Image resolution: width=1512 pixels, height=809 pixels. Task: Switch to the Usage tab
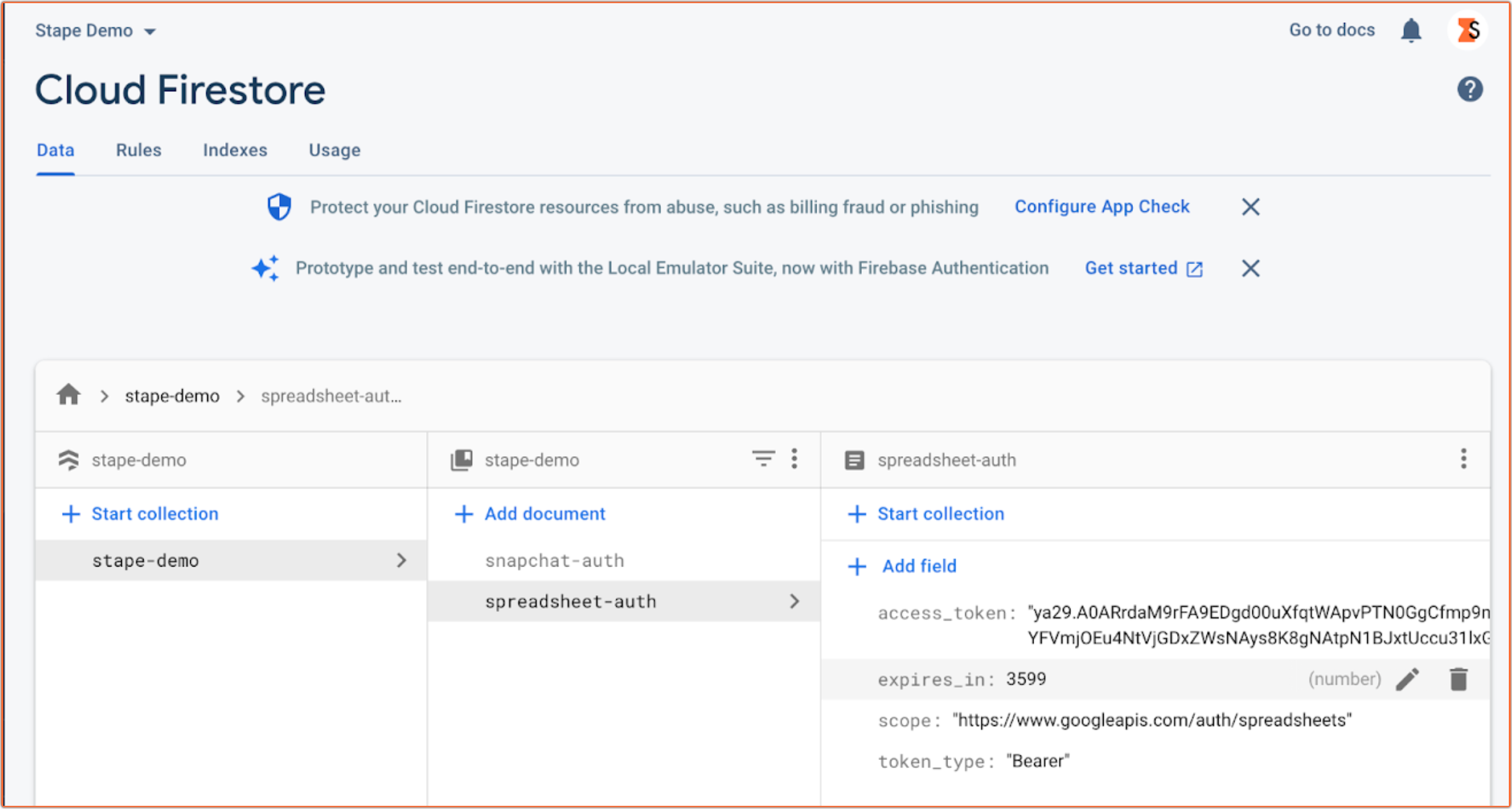[334, 150]
